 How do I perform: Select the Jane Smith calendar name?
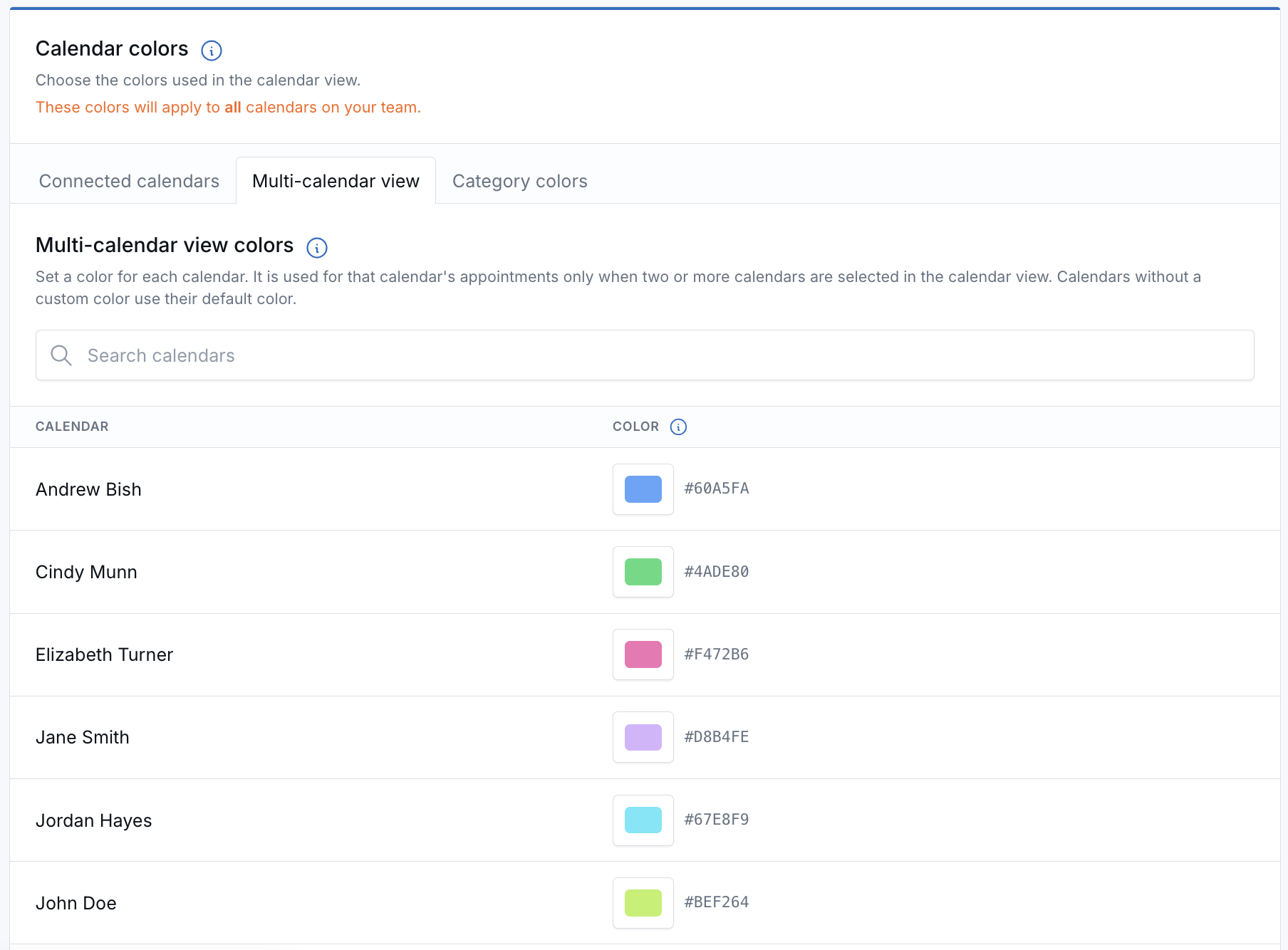(83, 737)
